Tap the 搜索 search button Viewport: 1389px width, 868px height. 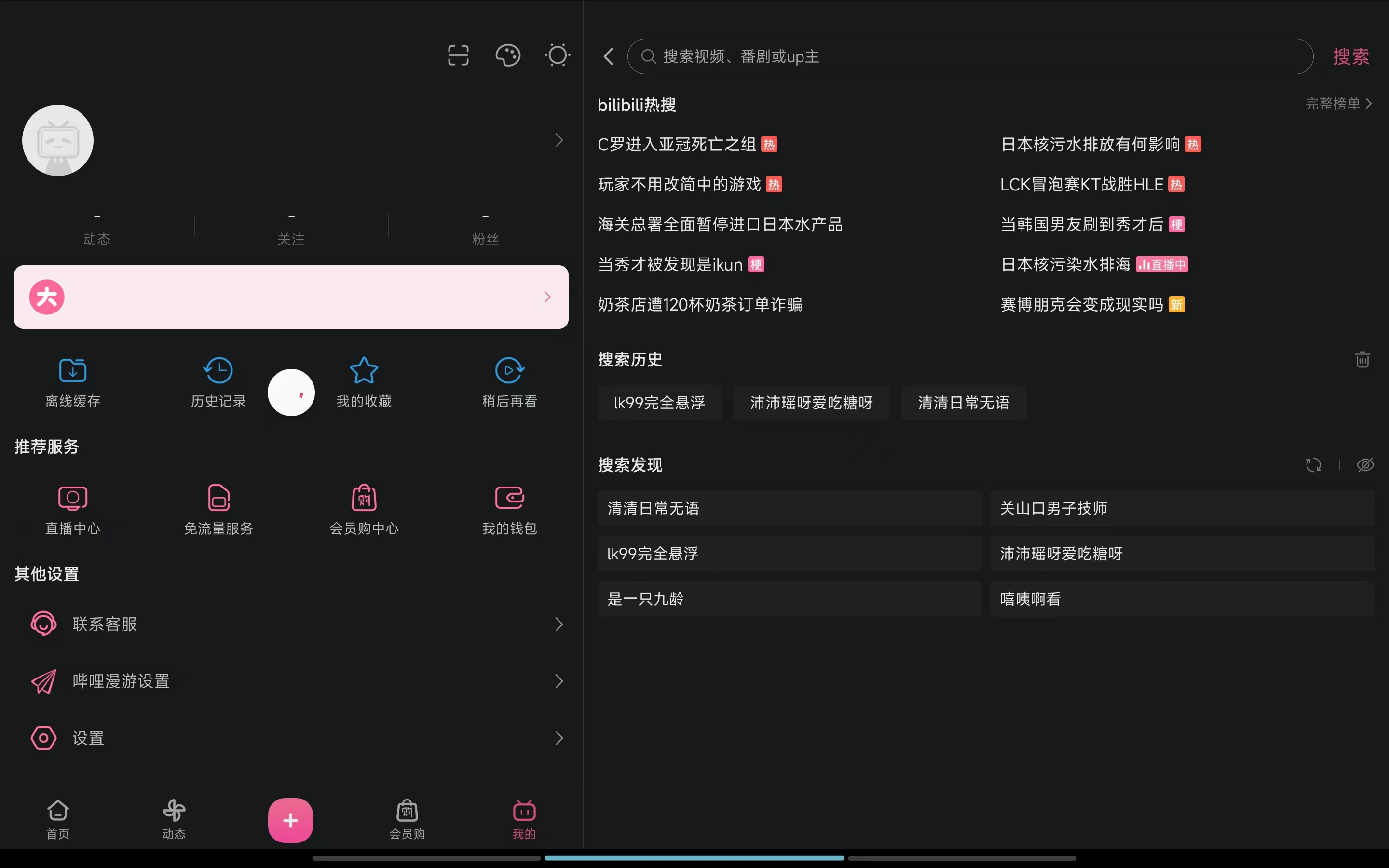(1350, 55)
